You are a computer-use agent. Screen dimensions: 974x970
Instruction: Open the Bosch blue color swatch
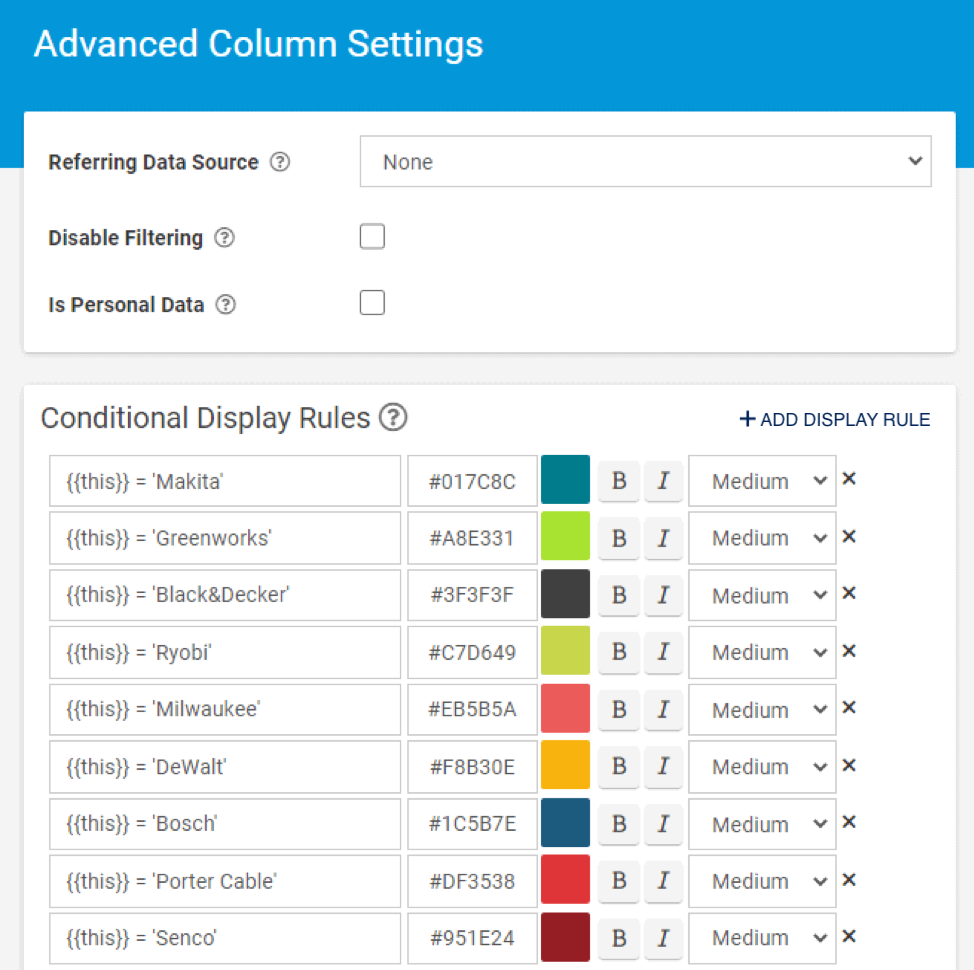click(565, 822)
